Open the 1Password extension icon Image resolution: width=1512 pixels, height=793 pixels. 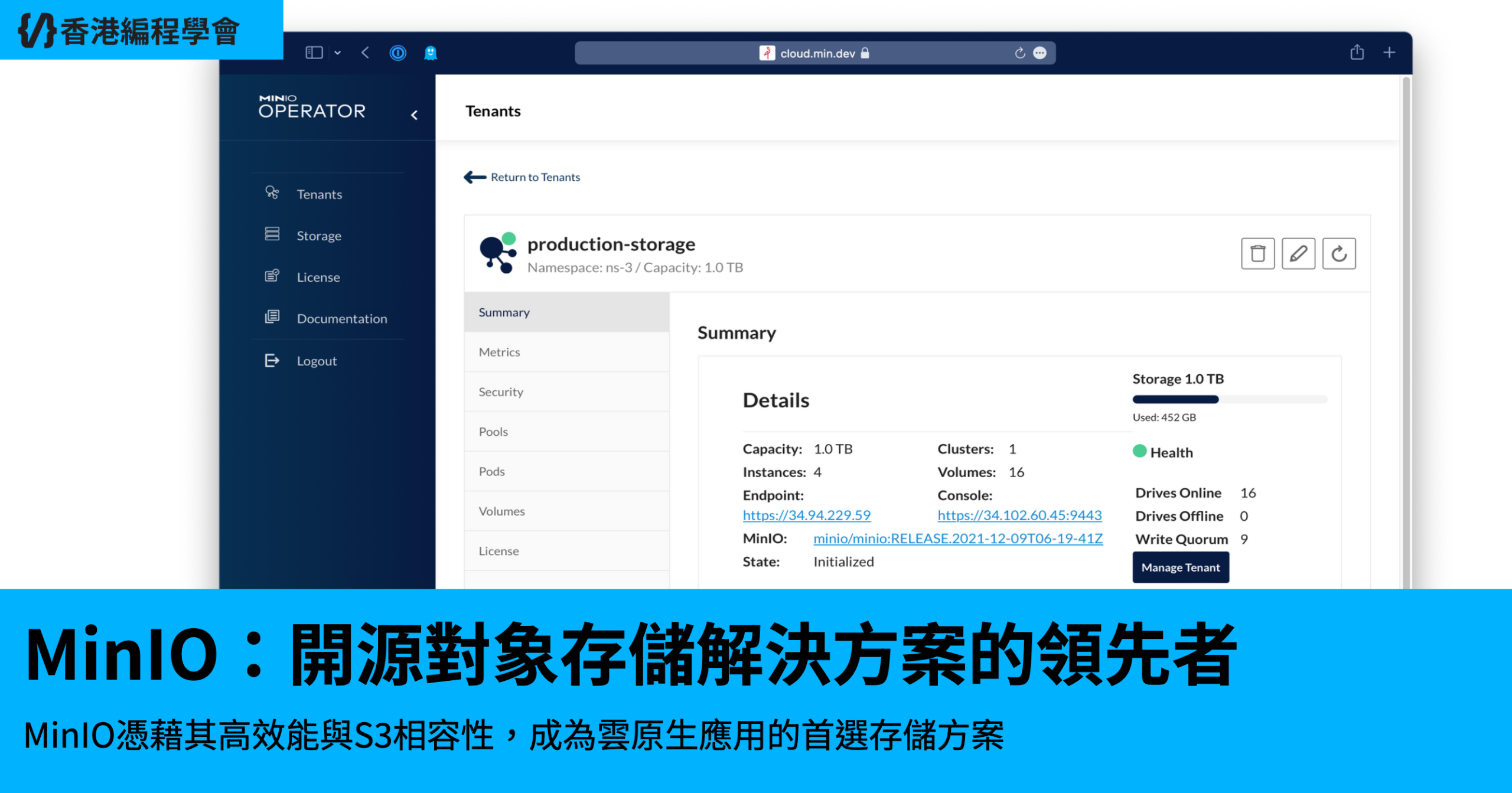[398, 53]
